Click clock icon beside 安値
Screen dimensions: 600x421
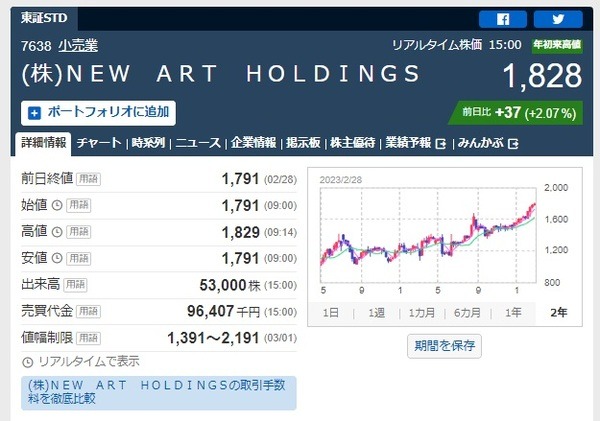[x=57, y=258]
